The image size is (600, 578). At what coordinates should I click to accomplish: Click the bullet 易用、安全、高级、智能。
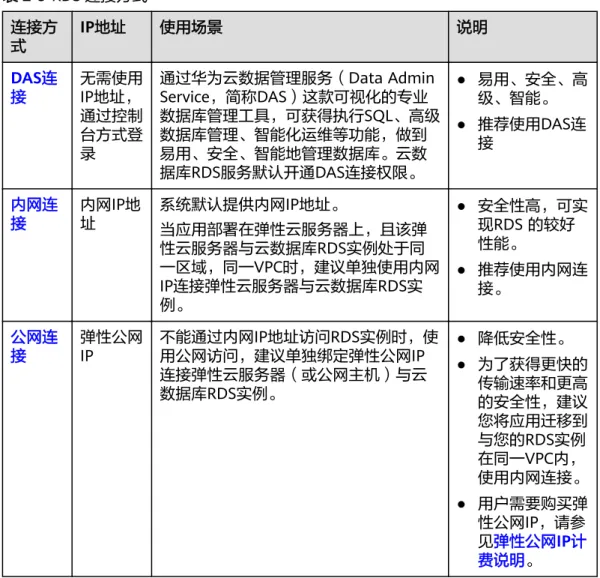532,89
